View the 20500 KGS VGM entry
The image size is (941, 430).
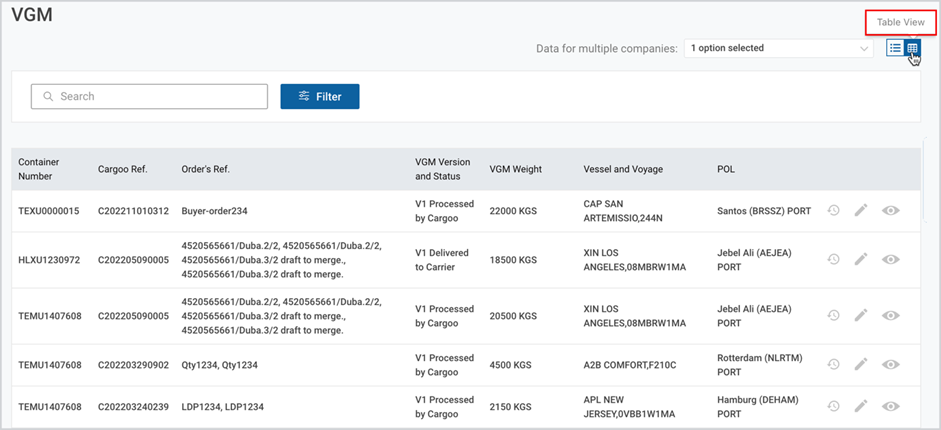pyautogui.click(x=891, y=315)
